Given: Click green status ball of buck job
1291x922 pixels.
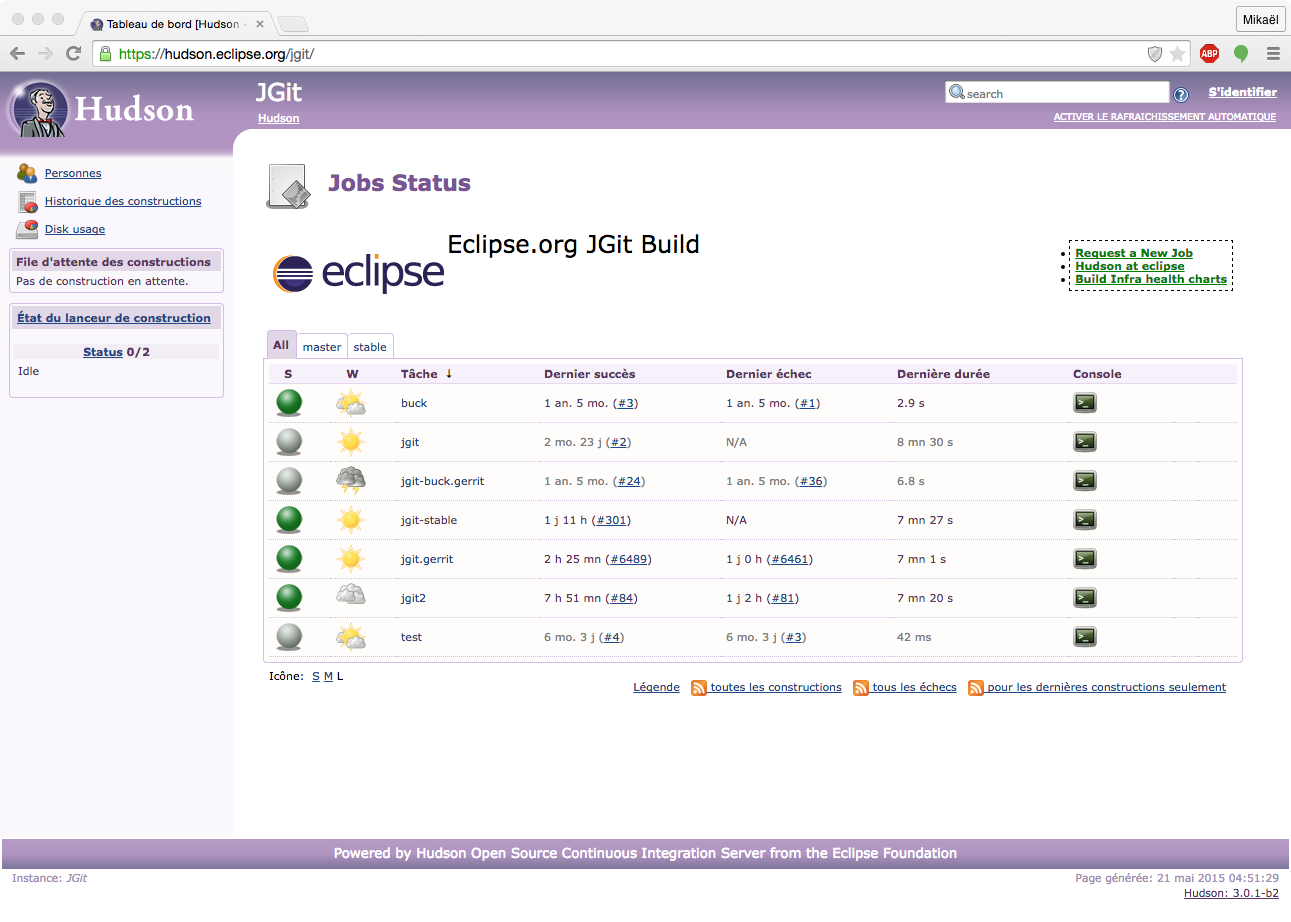Looking at the screenshot, I should tap(289, 403).
